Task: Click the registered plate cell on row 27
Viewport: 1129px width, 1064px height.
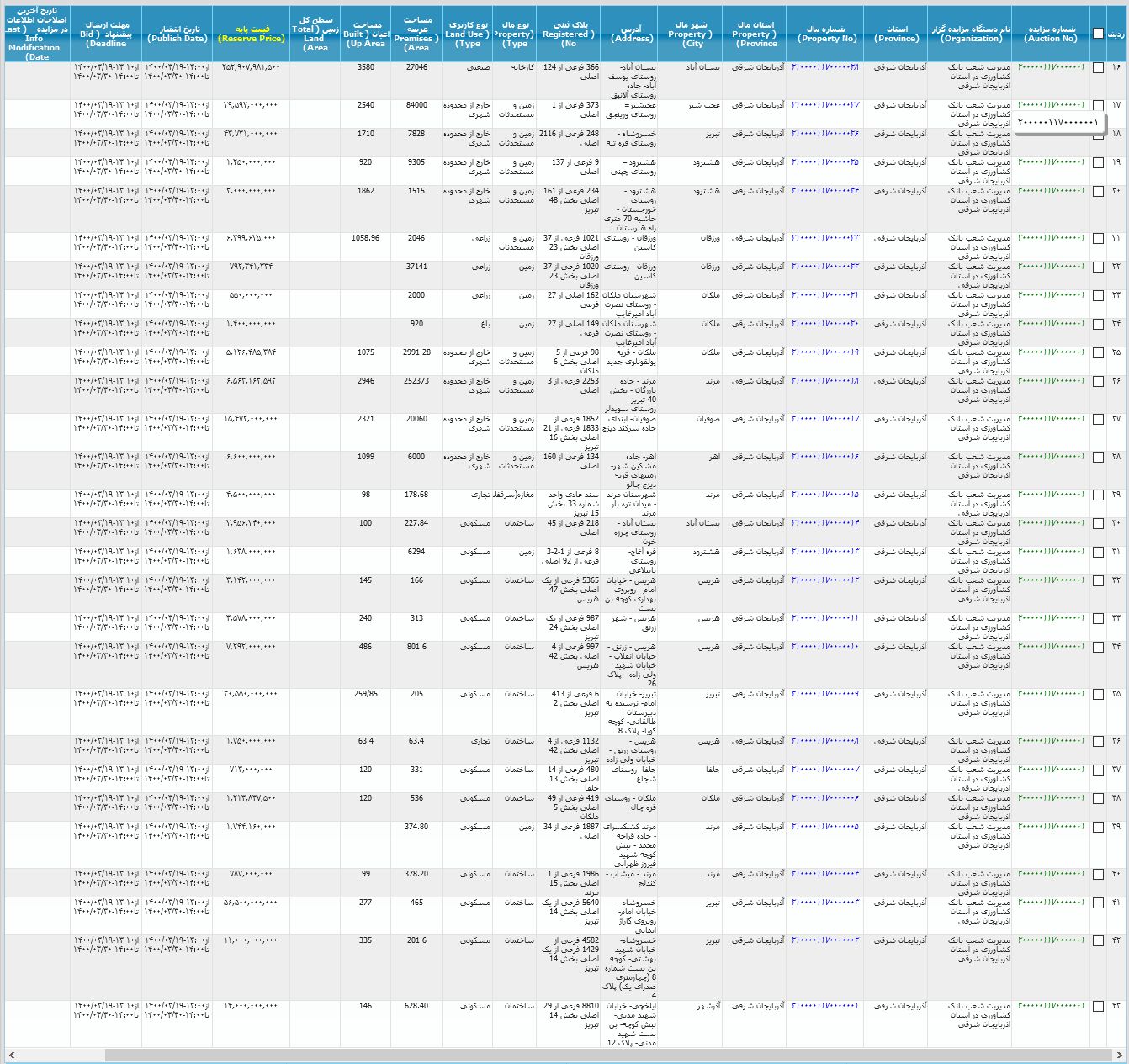Action: (x=570, y=432)
